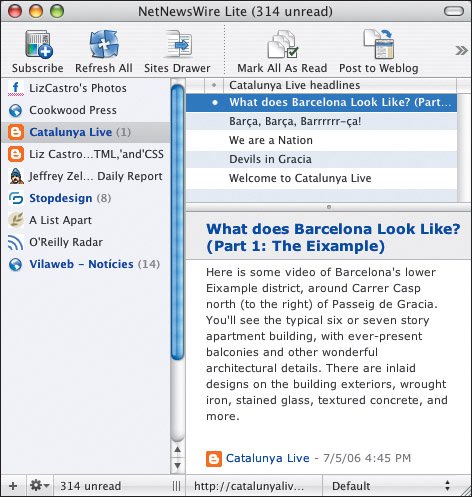
Task: Click the Subscribe toolbar icon
Action: (x=38, y=45)
